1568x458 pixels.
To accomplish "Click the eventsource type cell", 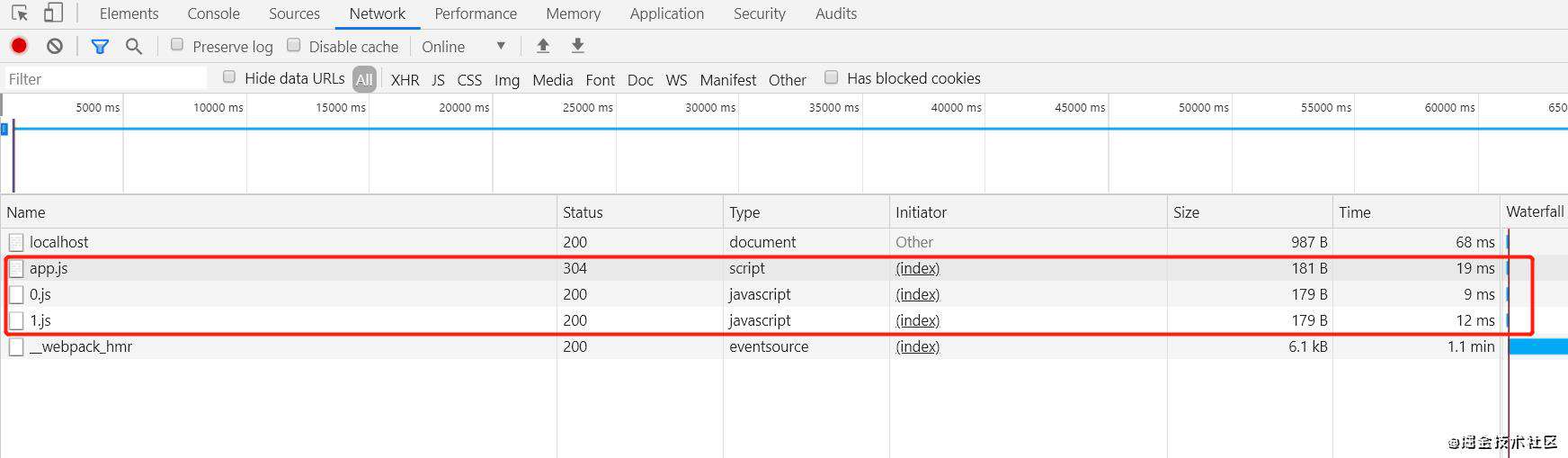I will [x=806, y=346].
